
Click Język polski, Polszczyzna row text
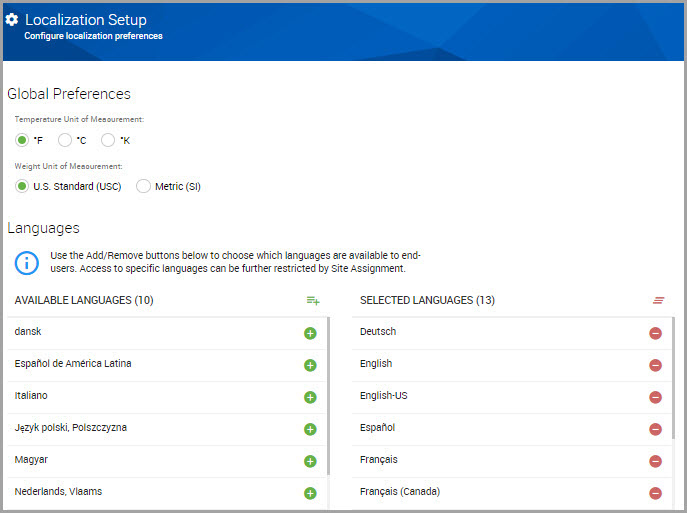coord(71,428)
